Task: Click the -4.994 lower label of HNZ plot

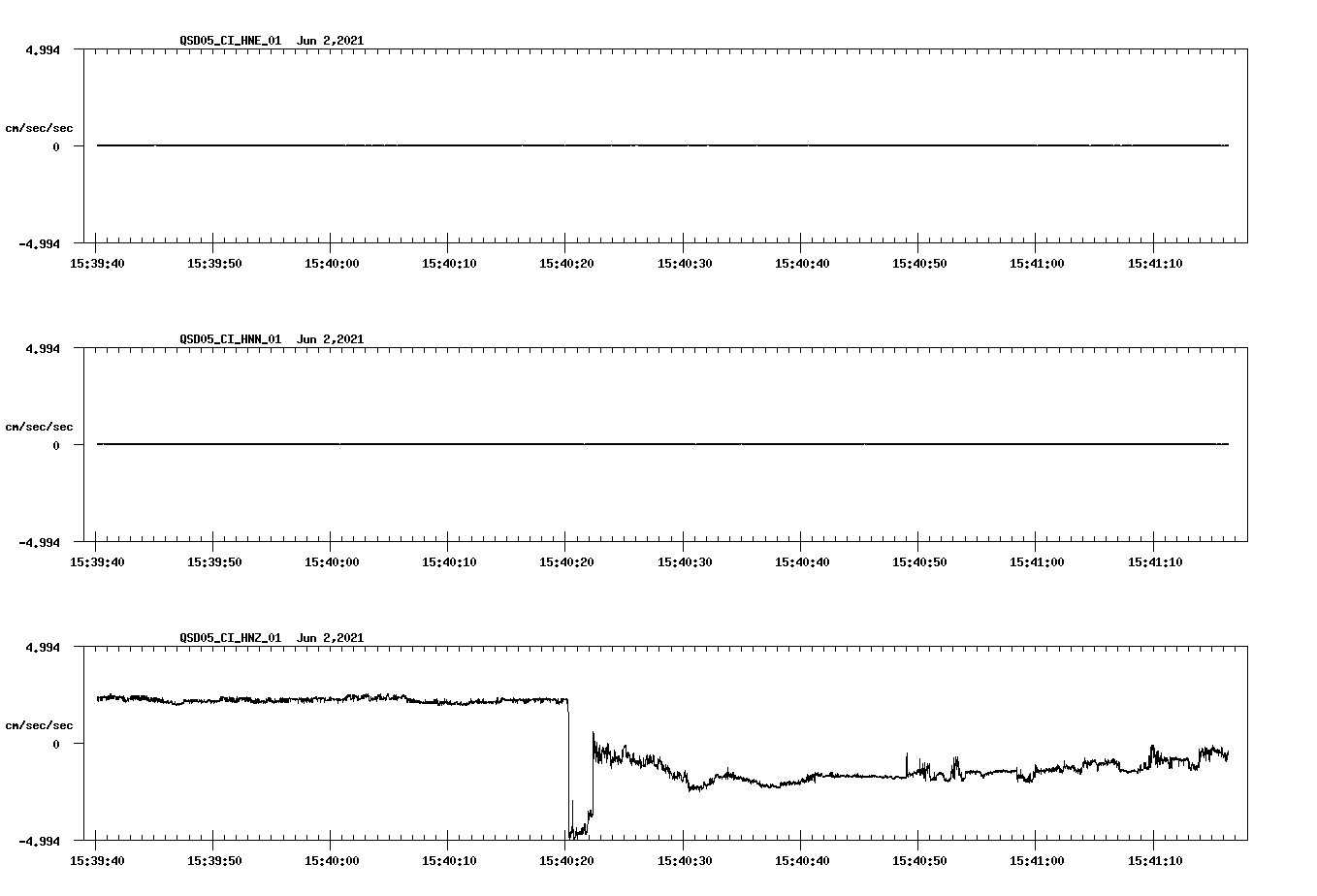Action: pyautogui.click(x=39, y=841)
